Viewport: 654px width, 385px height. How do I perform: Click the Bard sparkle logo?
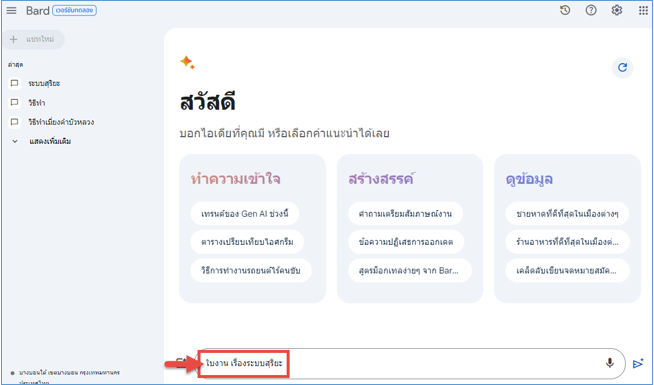pyautogui.click(x=187, y=62)
